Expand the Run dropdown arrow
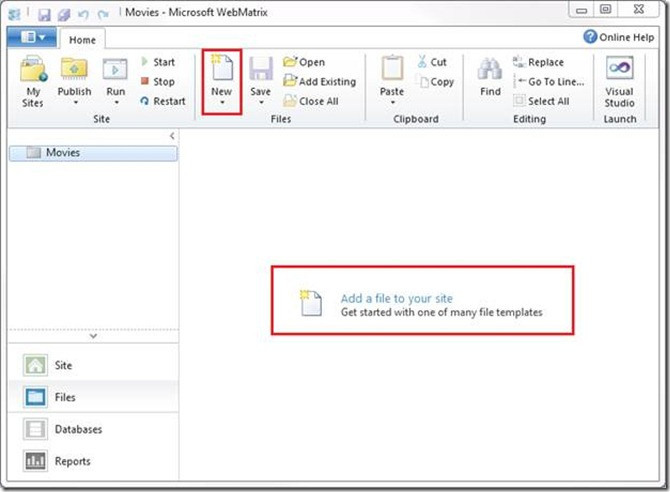The height and width of the screenshot is (492, 670). pos(116,102)
